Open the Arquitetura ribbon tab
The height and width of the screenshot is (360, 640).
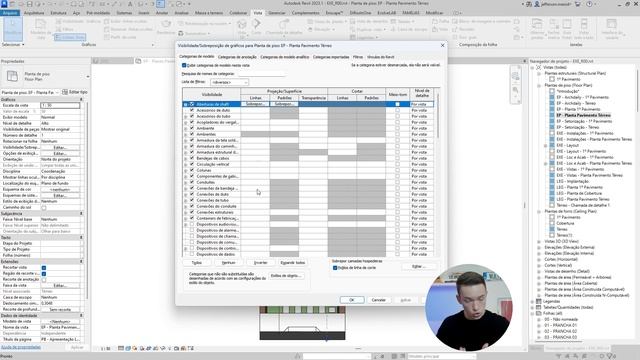[x=34, y=13]
